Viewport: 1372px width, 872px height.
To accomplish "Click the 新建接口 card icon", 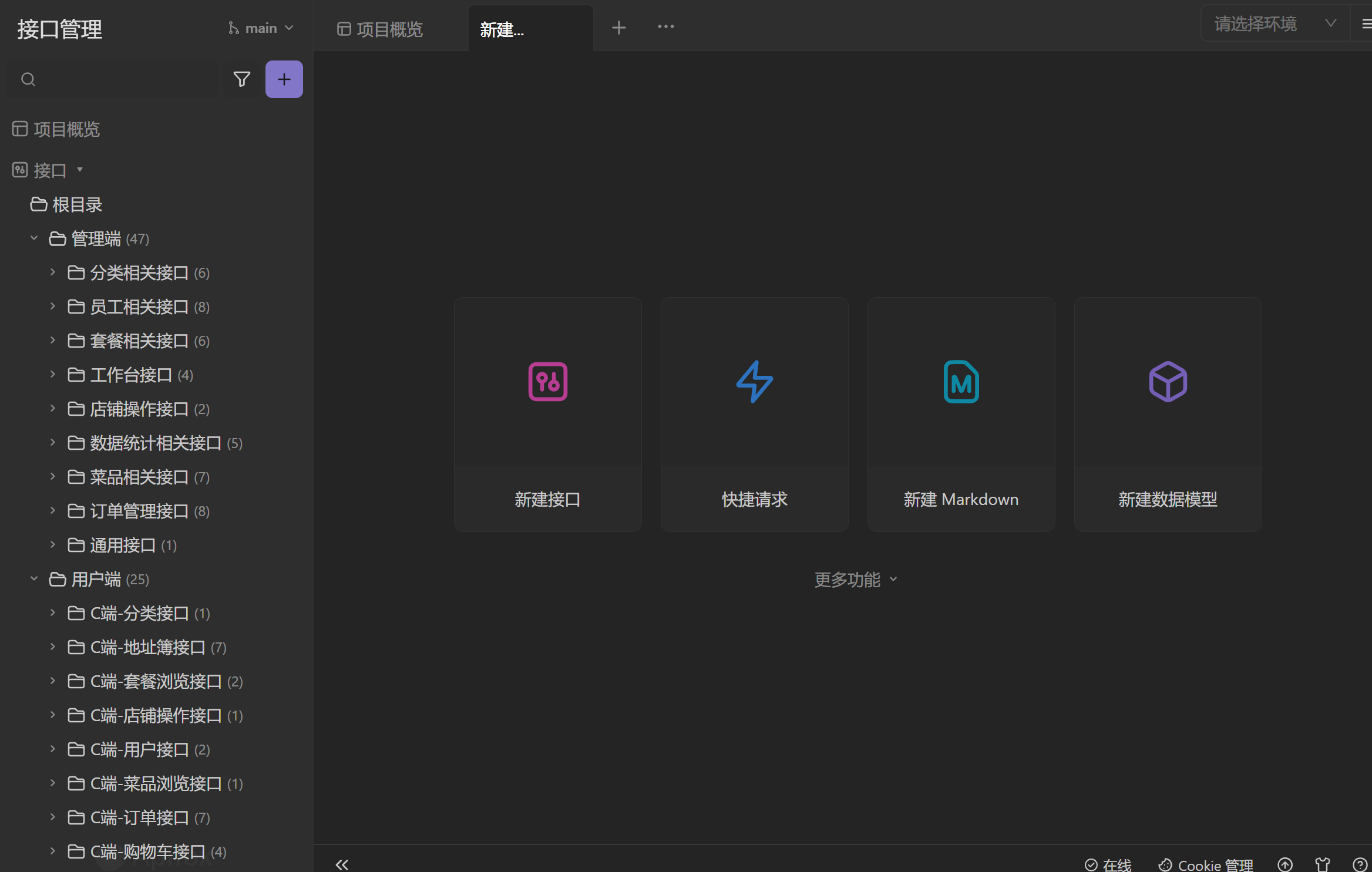I will [547, 382].
